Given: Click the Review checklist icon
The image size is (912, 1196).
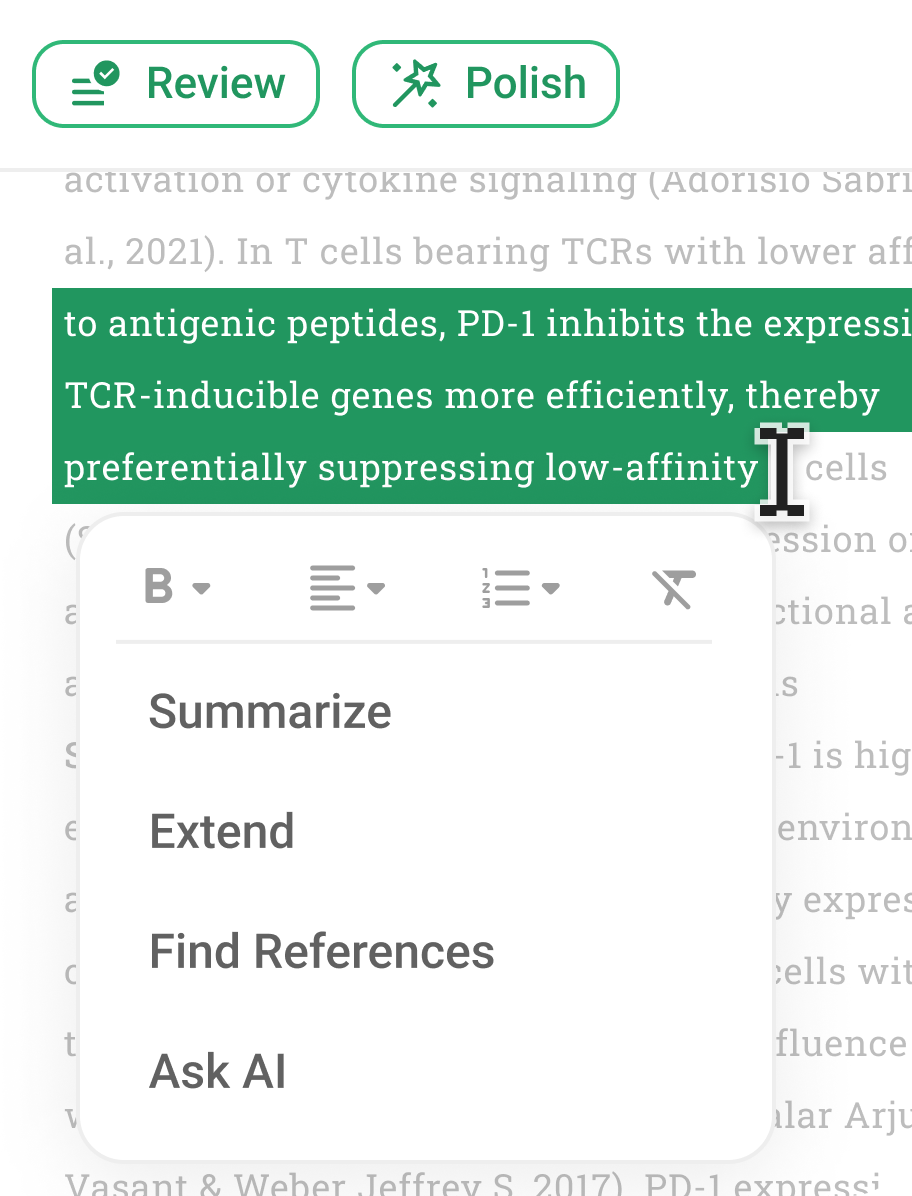Looking at the screenshot, I should click(96, 84).
